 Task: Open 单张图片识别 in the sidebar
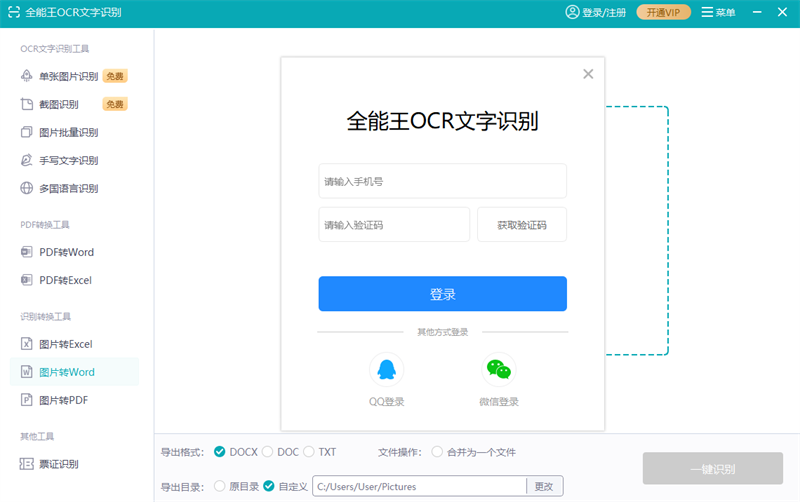coord(68,76)
